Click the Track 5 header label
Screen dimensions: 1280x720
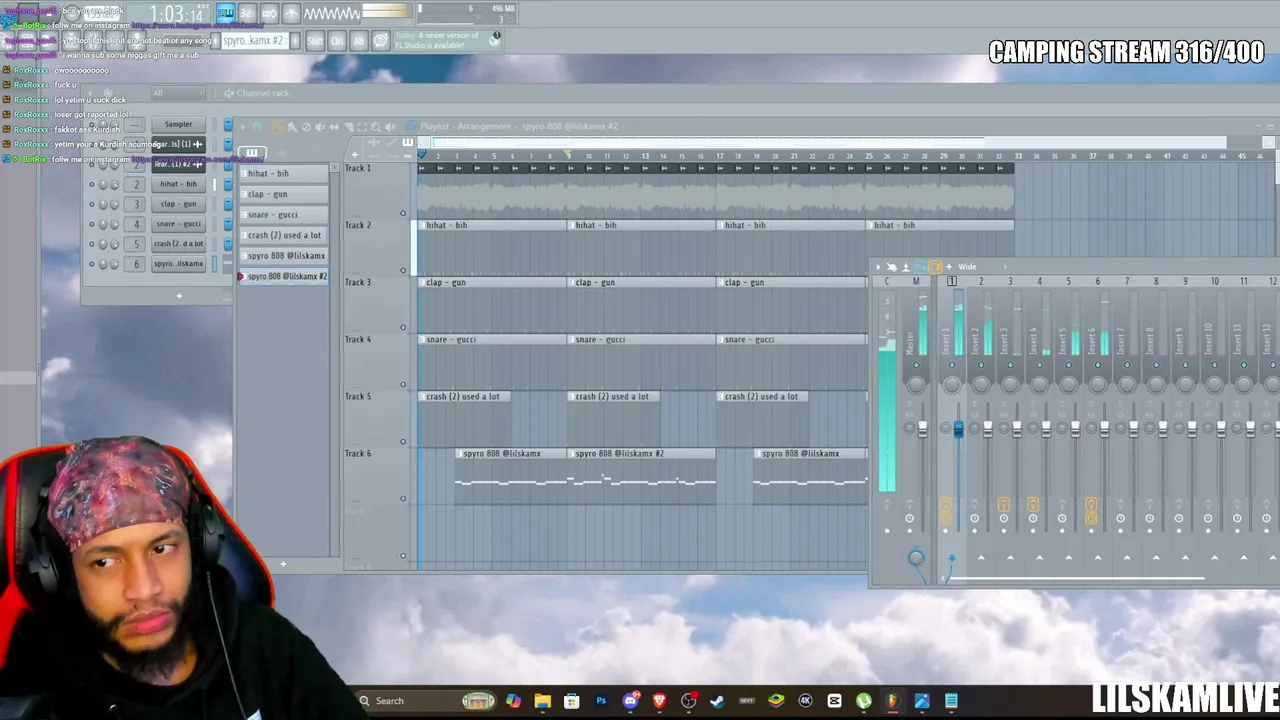[x=358, y=396]
